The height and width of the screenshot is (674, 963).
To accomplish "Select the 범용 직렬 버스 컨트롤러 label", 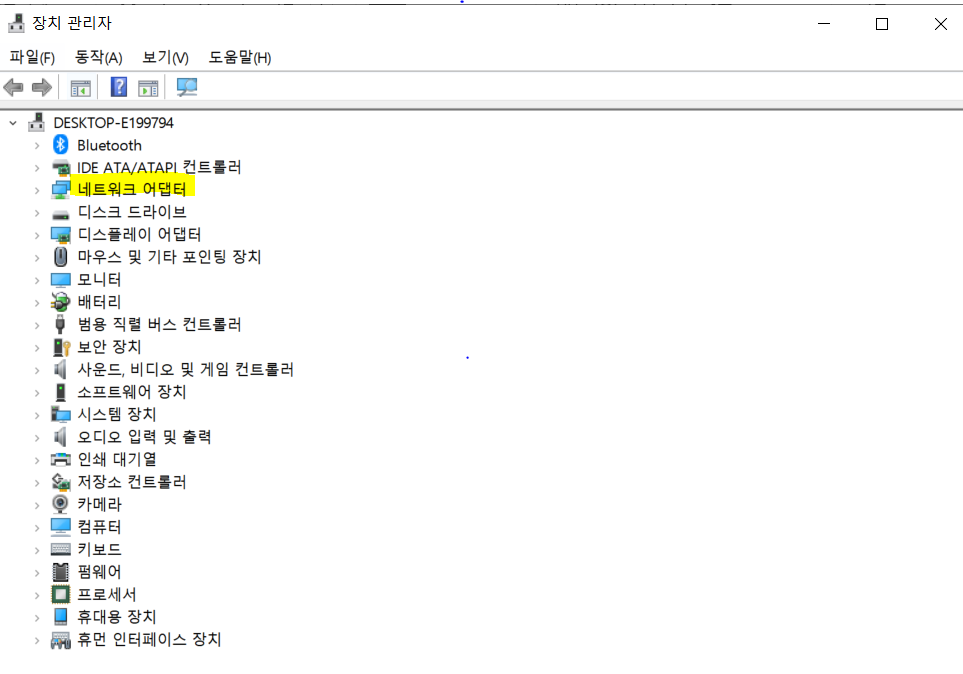I will pos(159,324).
